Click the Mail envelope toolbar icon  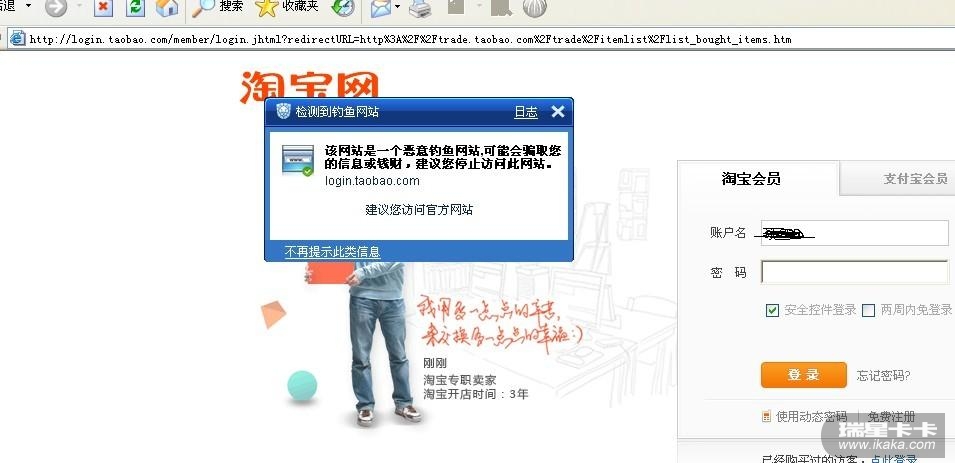pos(381,8)
